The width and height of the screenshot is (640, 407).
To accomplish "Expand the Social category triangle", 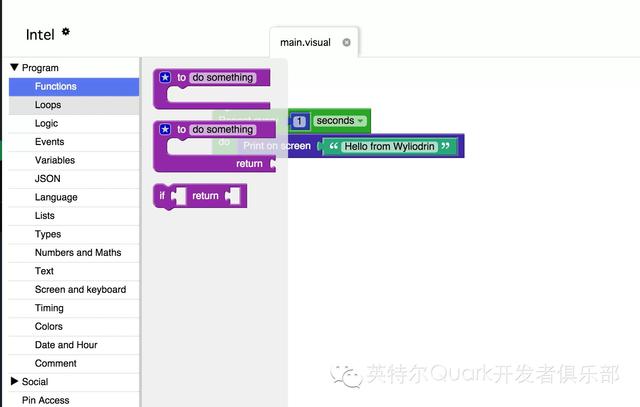I will [14, 381].
